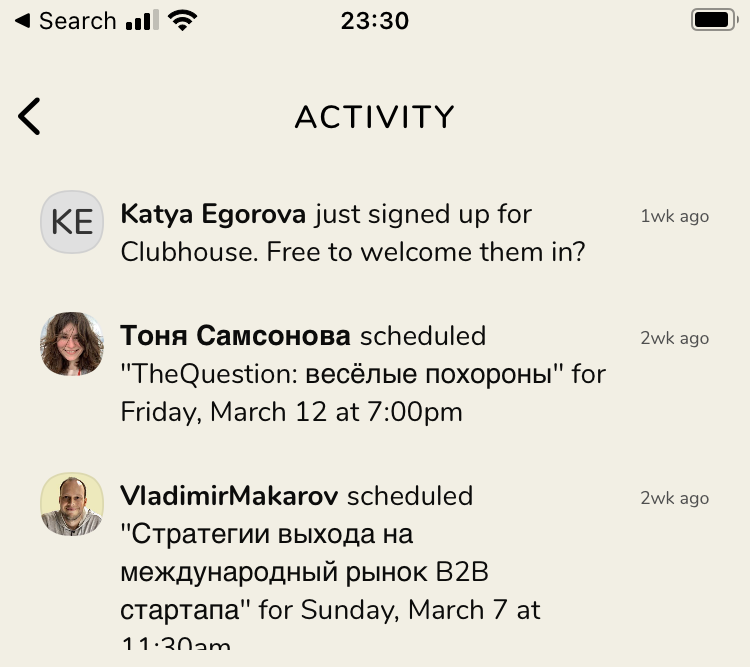Open VladimirMakarov's name link
This screenshot has height=667, width=750.
pyautogui.click(x=229, y=496)
